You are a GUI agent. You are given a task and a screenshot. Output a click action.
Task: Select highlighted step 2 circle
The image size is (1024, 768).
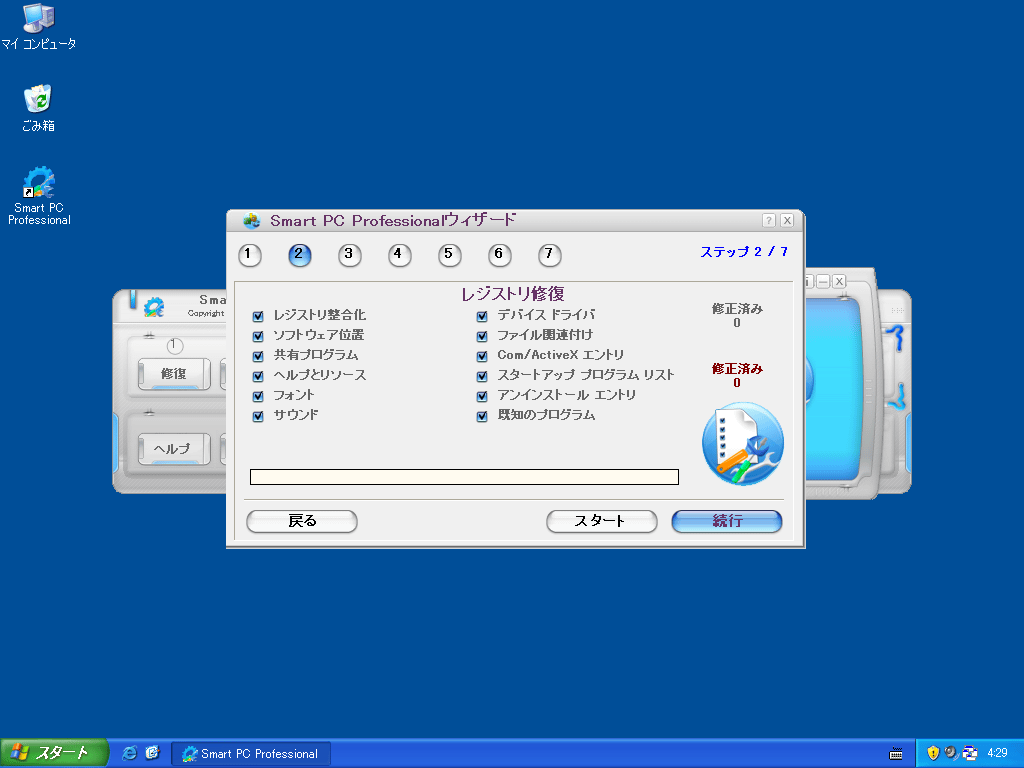click(300, 255)
